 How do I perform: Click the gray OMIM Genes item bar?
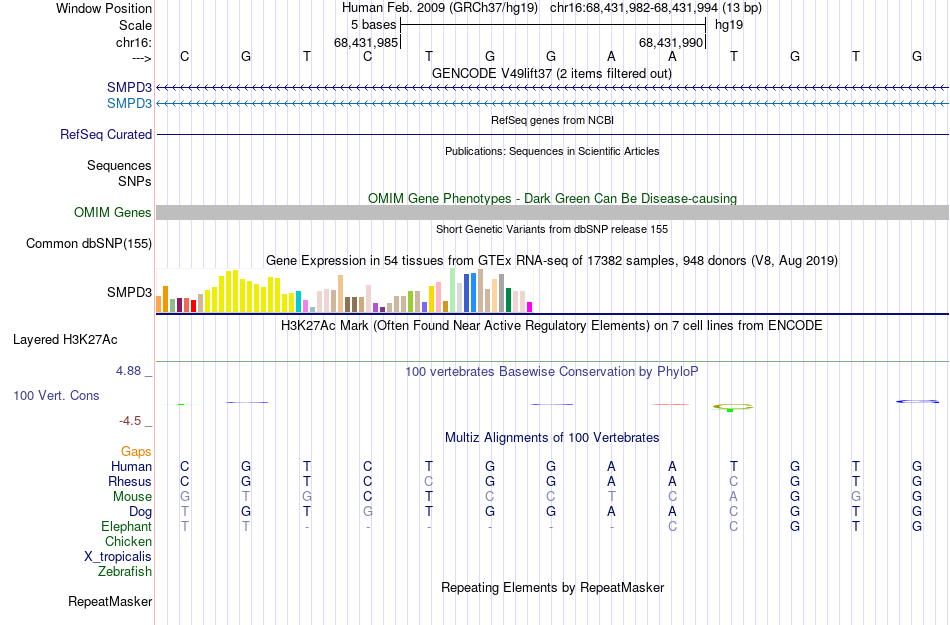[x=552, y=213]
